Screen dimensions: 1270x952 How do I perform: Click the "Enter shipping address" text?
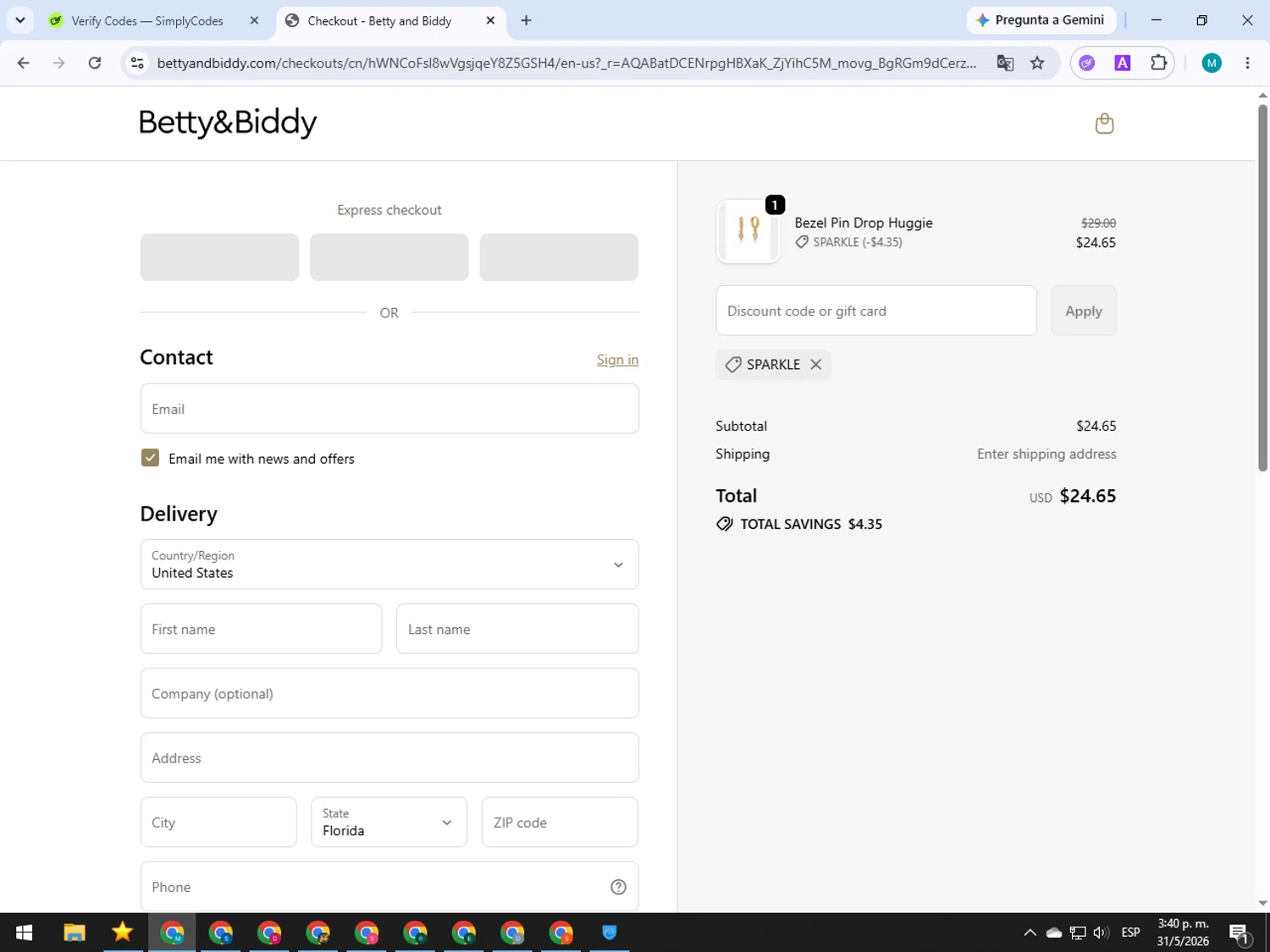click(x=1046, y=454)
